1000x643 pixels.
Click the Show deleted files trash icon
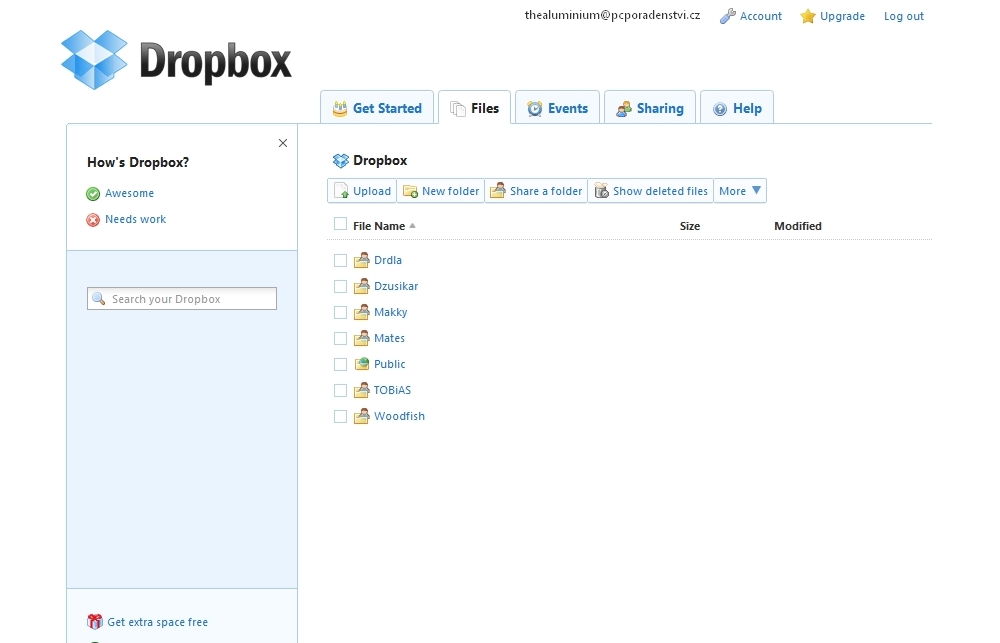click(601, 190)
